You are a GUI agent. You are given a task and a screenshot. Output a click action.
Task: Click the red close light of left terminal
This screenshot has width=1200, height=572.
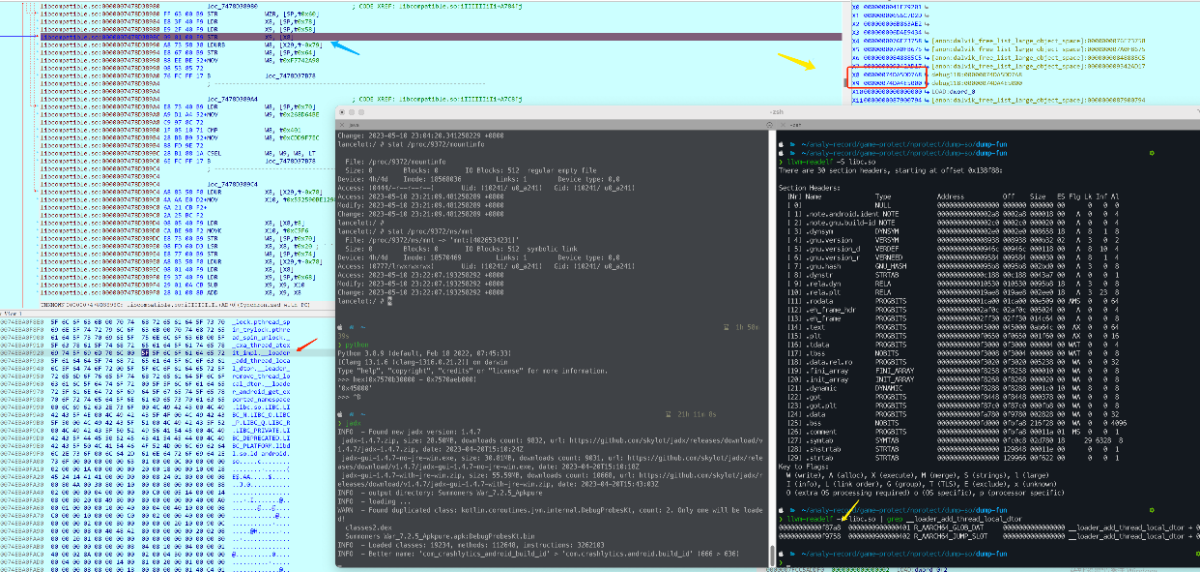point(342,112)
